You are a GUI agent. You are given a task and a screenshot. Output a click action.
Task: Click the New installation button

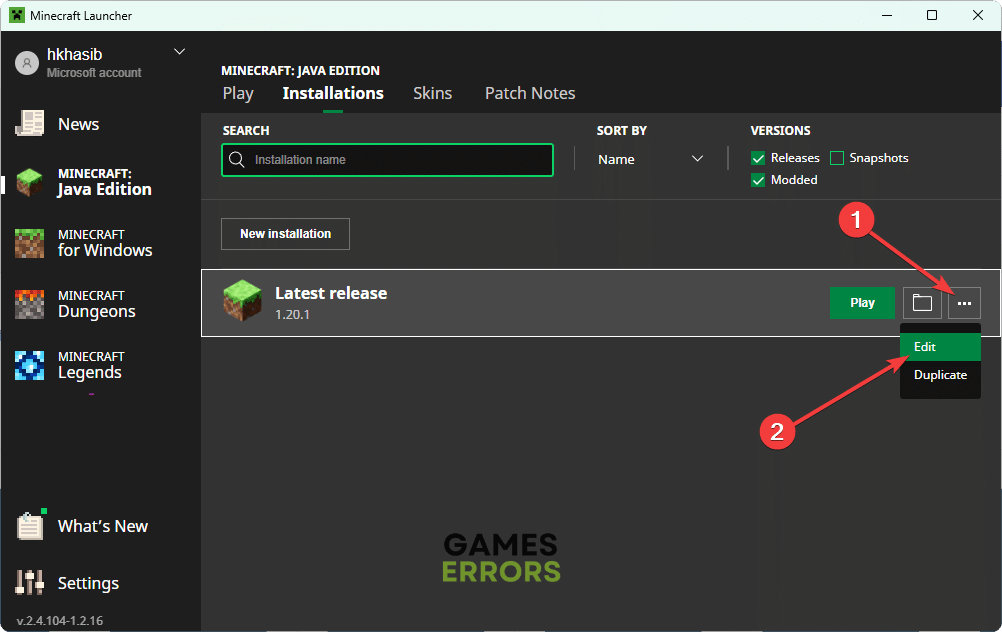click(285, 234)
